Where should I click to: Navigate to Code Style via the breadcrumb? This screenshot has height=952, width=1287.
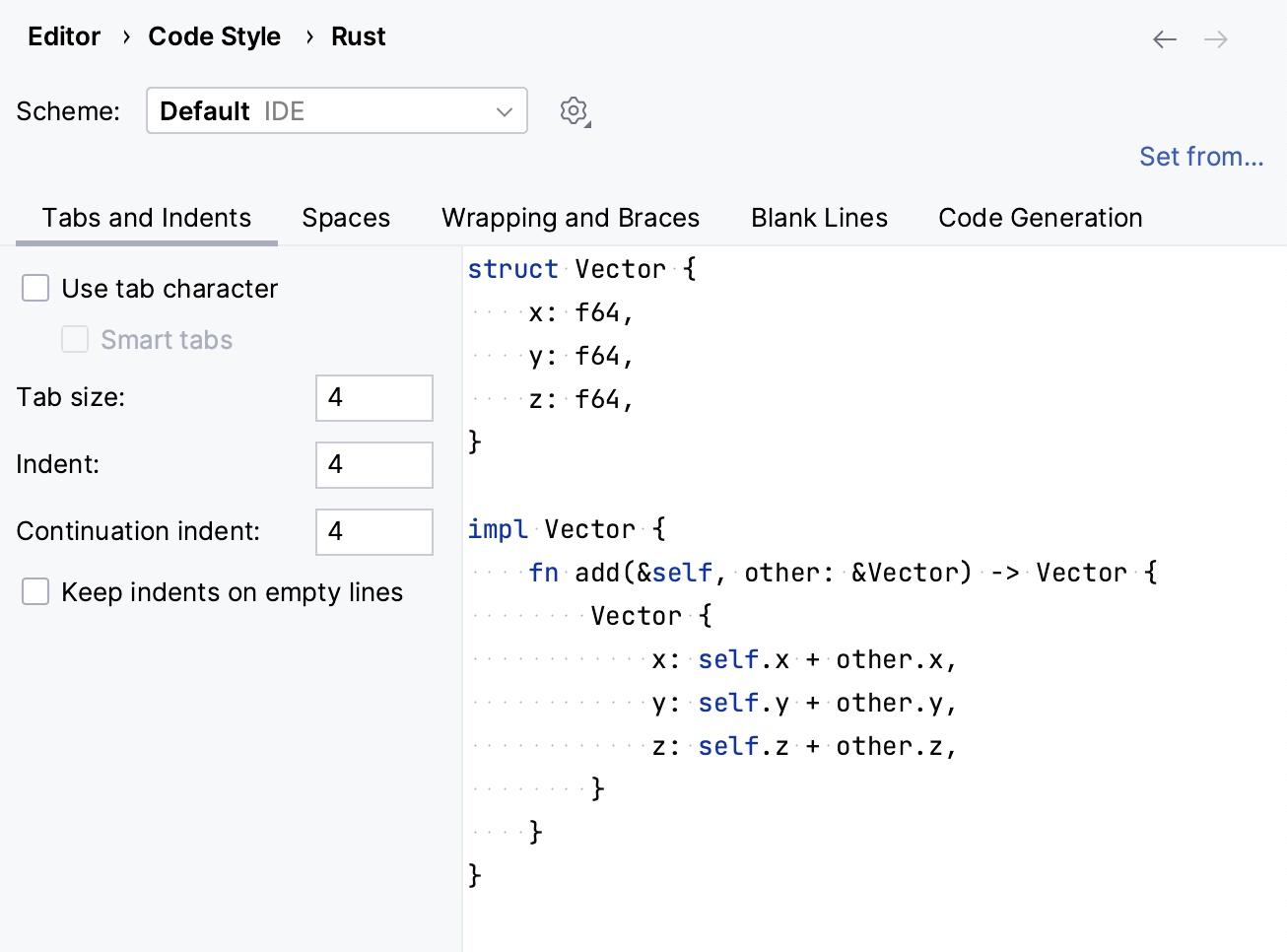(x=214, y=36)
